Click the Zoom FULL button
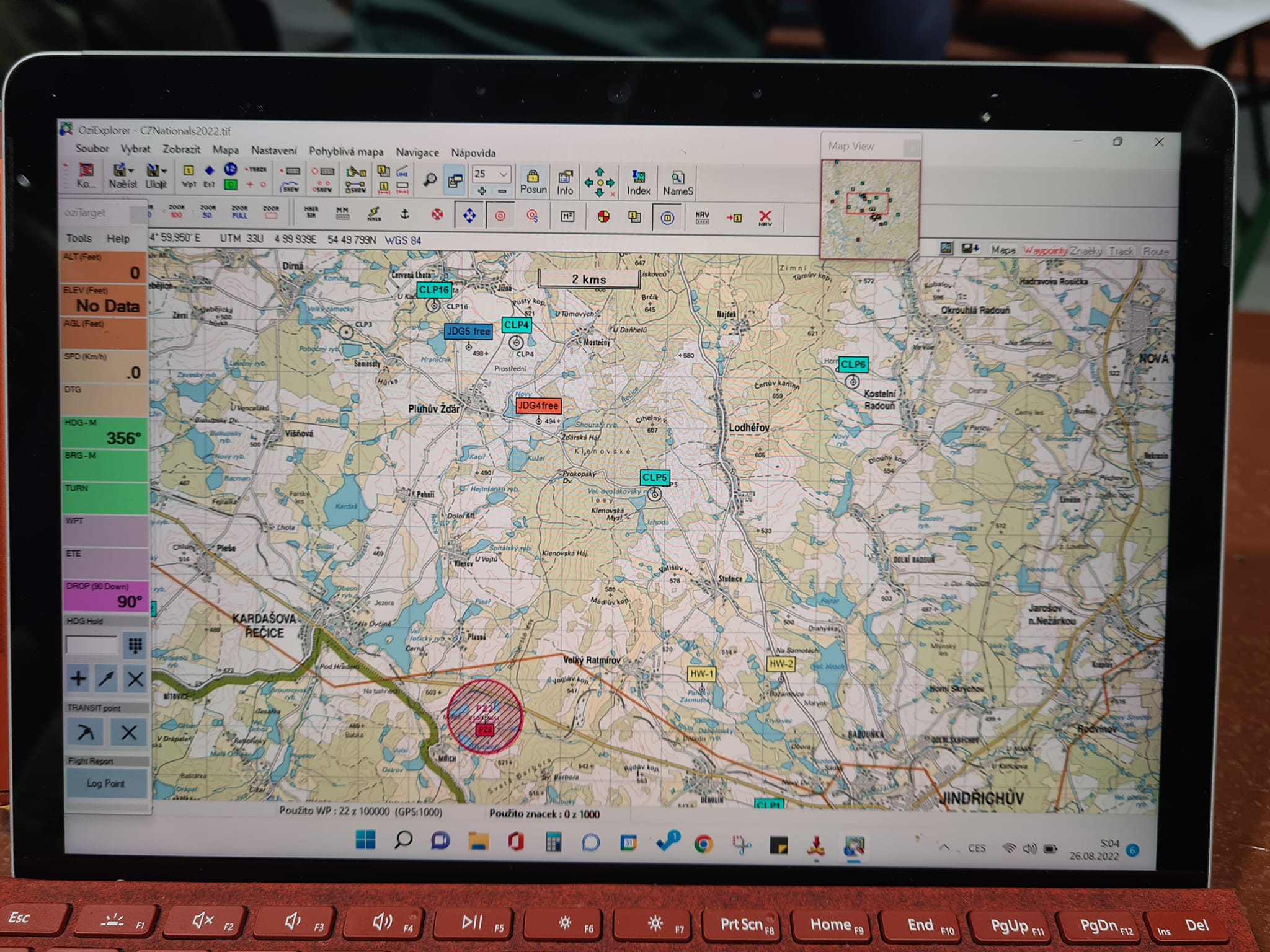 click(x=239, y=212)
